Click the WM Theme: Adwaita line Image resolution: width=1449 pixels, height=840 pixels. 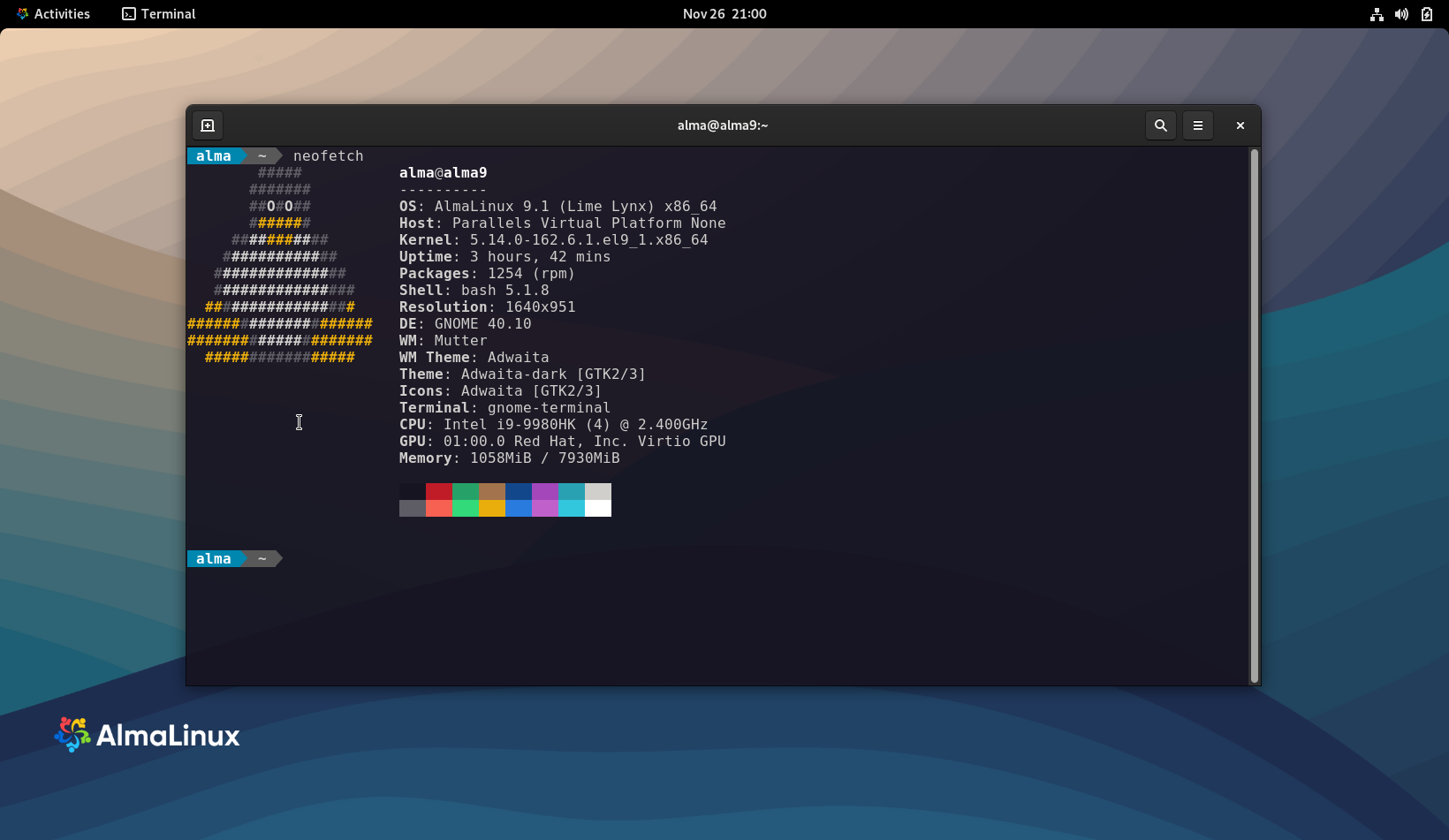point(474,358)
